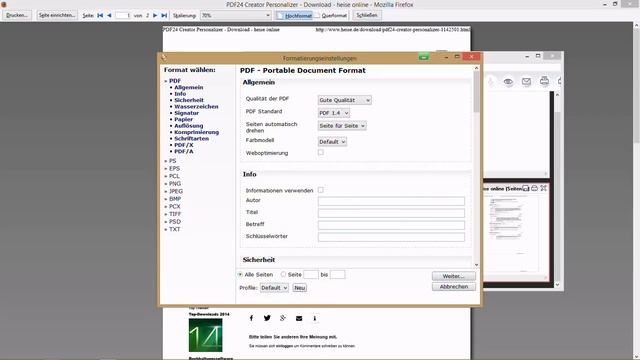640x360 pixels.
Task: Click Seite einrichten... button
Action: click(x=57, y=15)
